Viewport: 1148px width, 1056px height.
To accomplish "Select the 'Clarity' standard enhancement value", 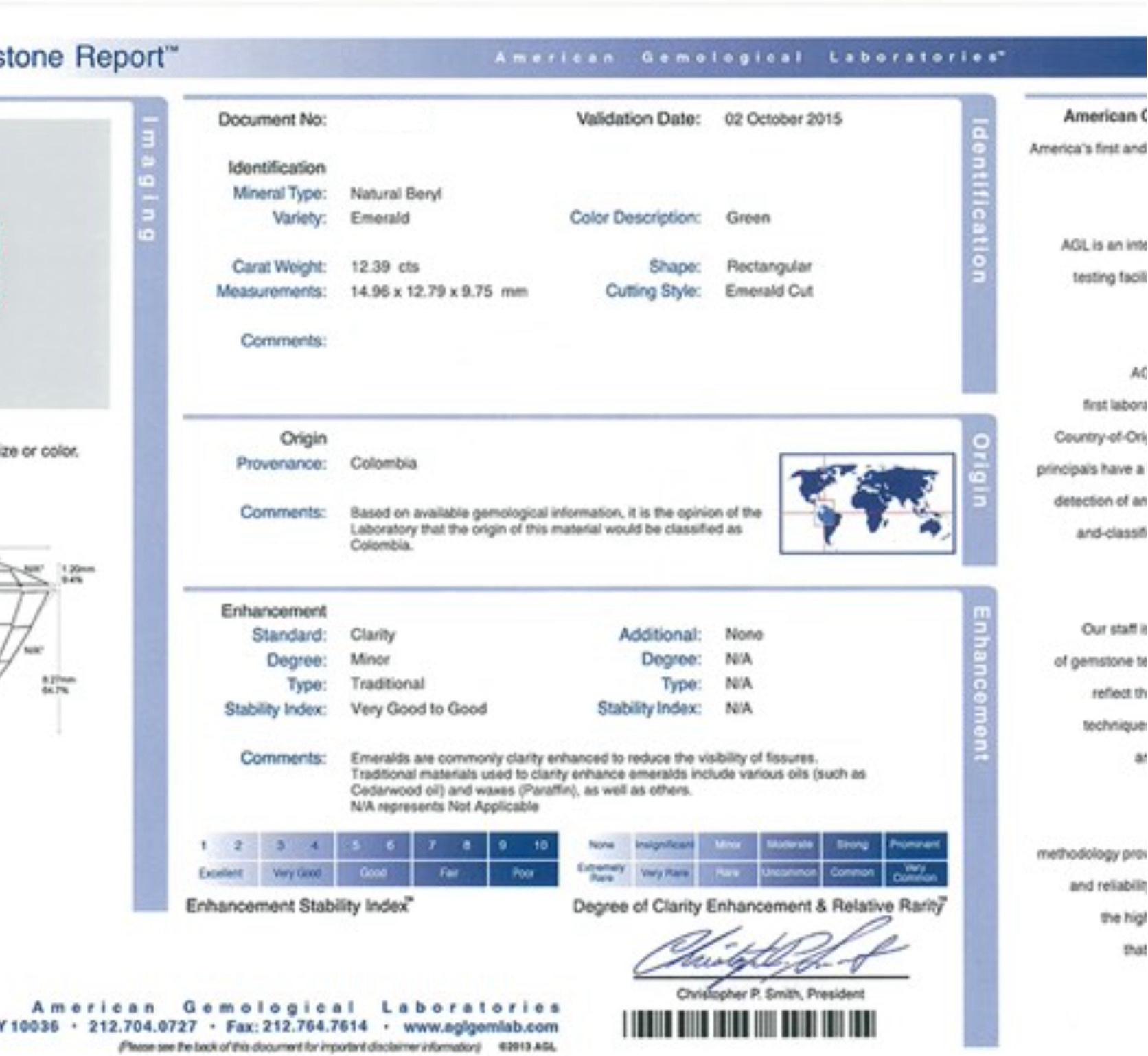I will (373, 634).
